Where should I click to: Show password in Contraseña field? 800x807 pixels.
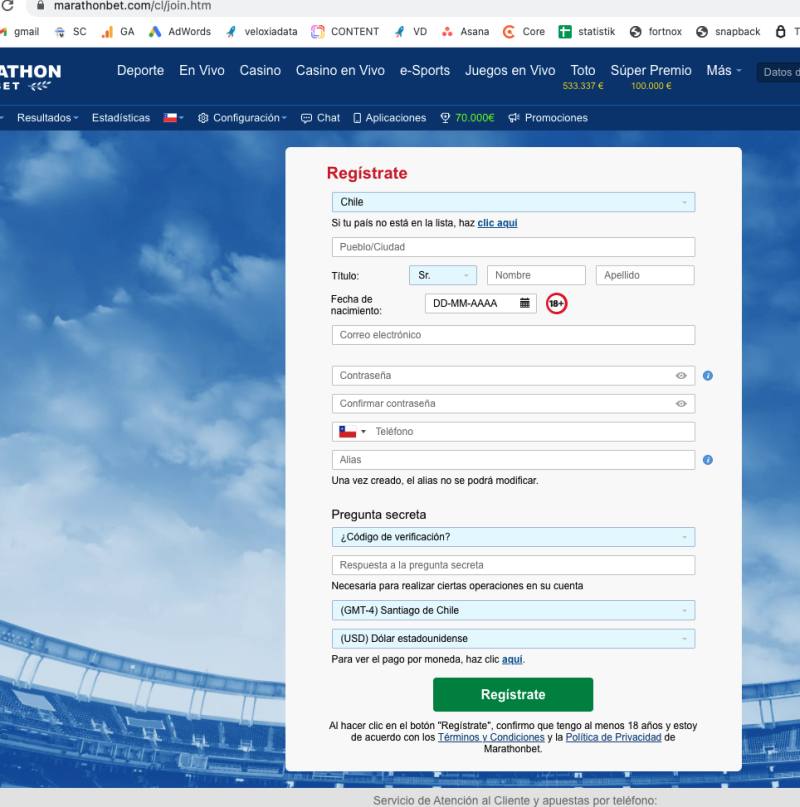click(x=681, y=376)
